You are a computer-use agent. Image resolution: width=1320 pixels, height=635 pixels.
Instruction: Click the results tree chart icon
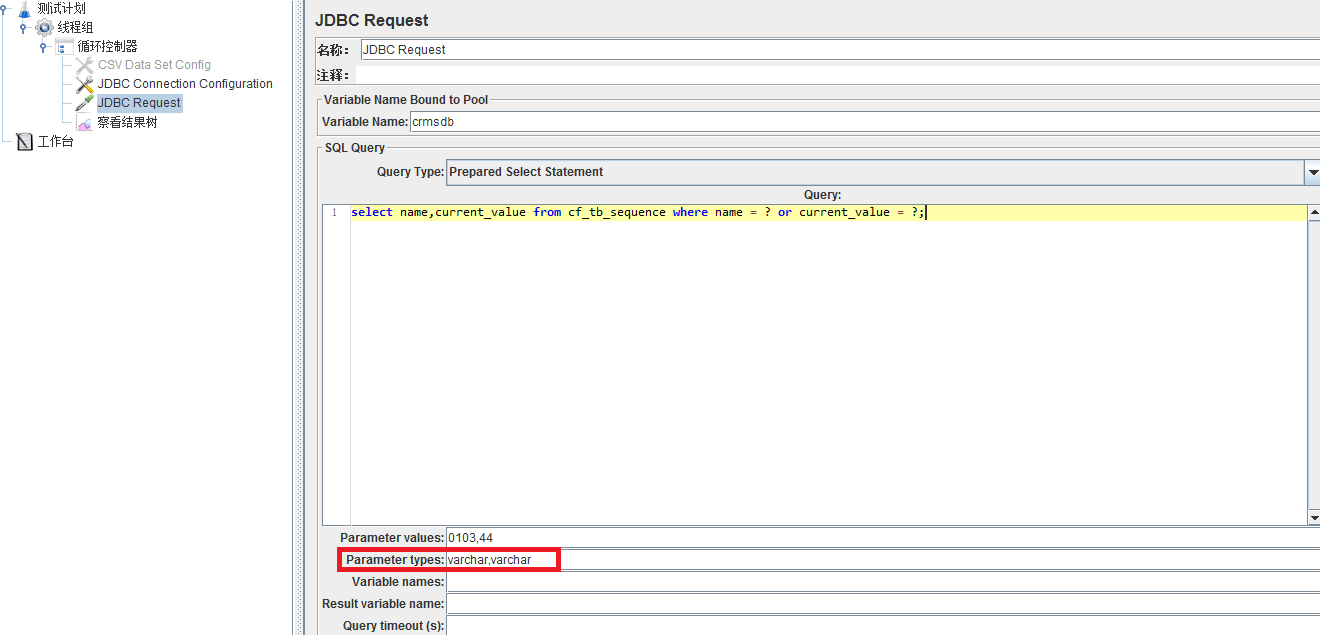(x=84, y=122)
